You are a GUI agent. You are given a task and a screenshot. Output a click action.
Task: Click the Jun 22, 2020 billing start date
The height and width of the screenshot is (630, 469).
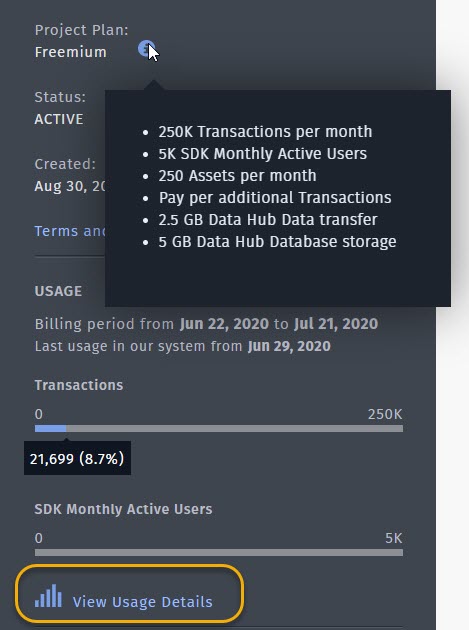(224, 324)
